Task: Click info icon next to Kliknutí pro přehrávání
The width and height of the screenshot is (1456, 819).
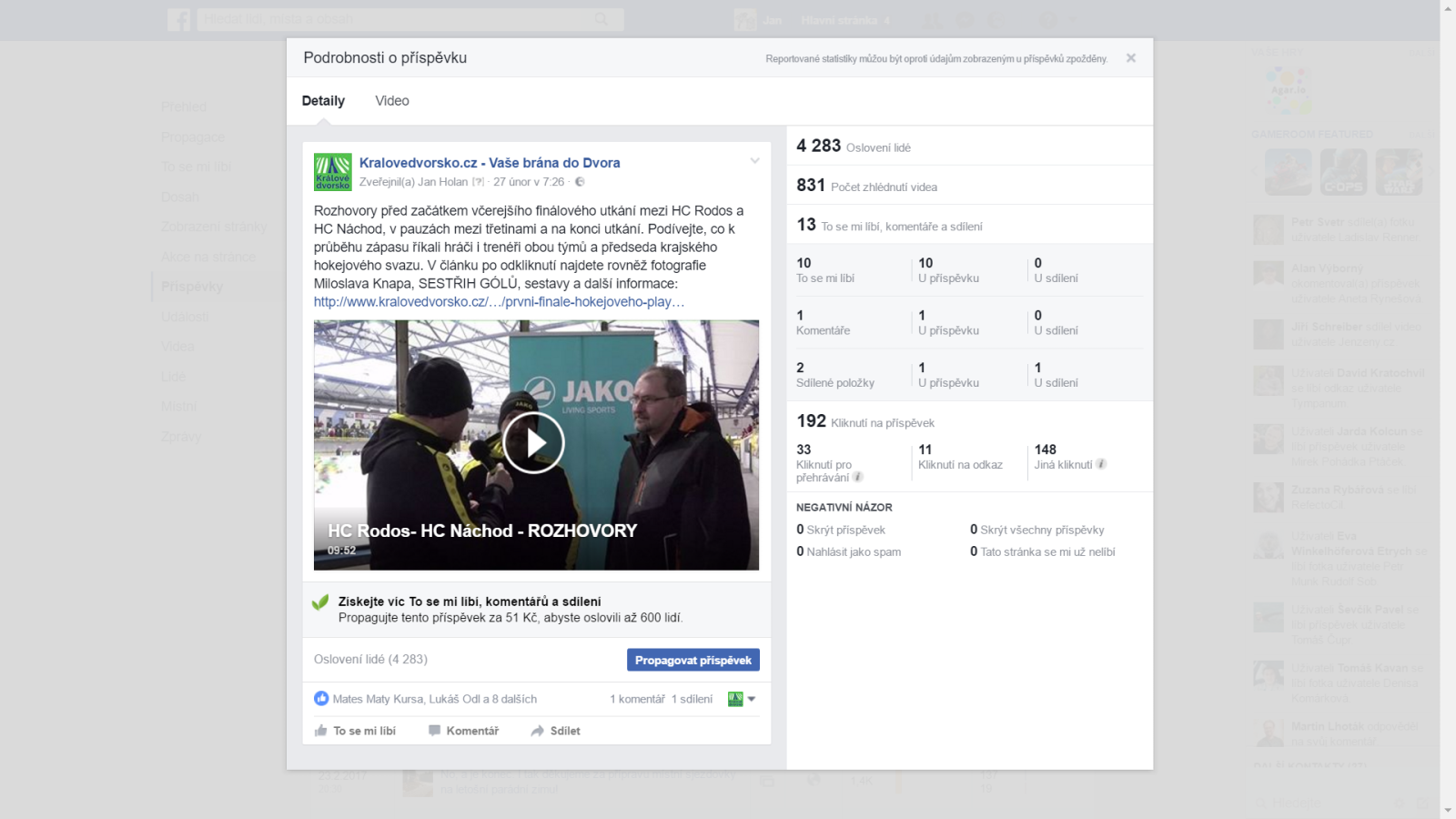Action: coord(857,477)
